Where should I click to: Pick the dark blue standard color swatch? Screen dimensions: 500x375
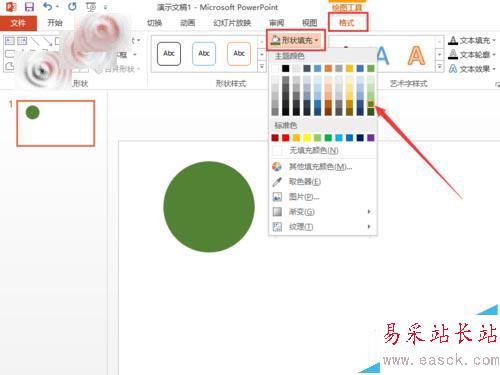(360, 138)
